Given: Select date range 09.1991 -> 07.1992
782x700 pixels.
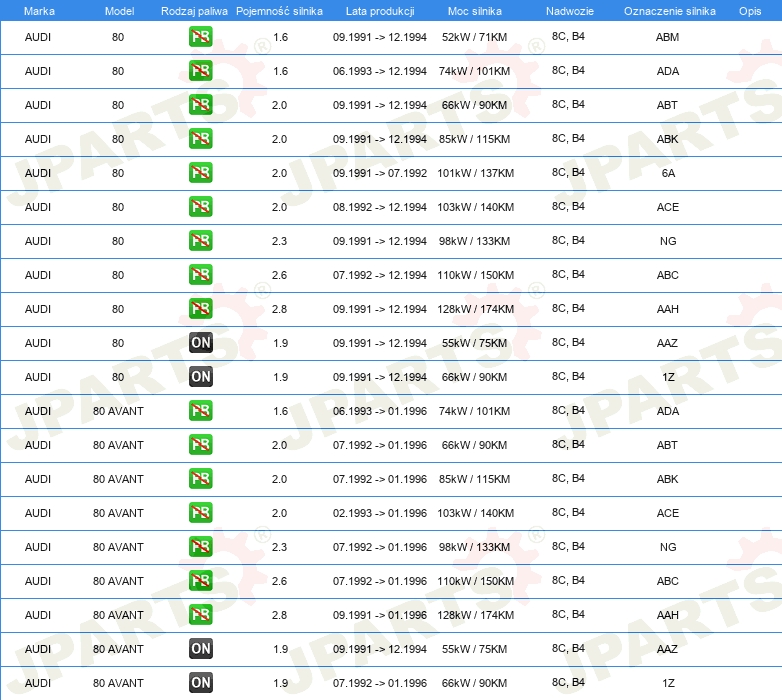Looking at the screenshot, I should coord(380,173).
